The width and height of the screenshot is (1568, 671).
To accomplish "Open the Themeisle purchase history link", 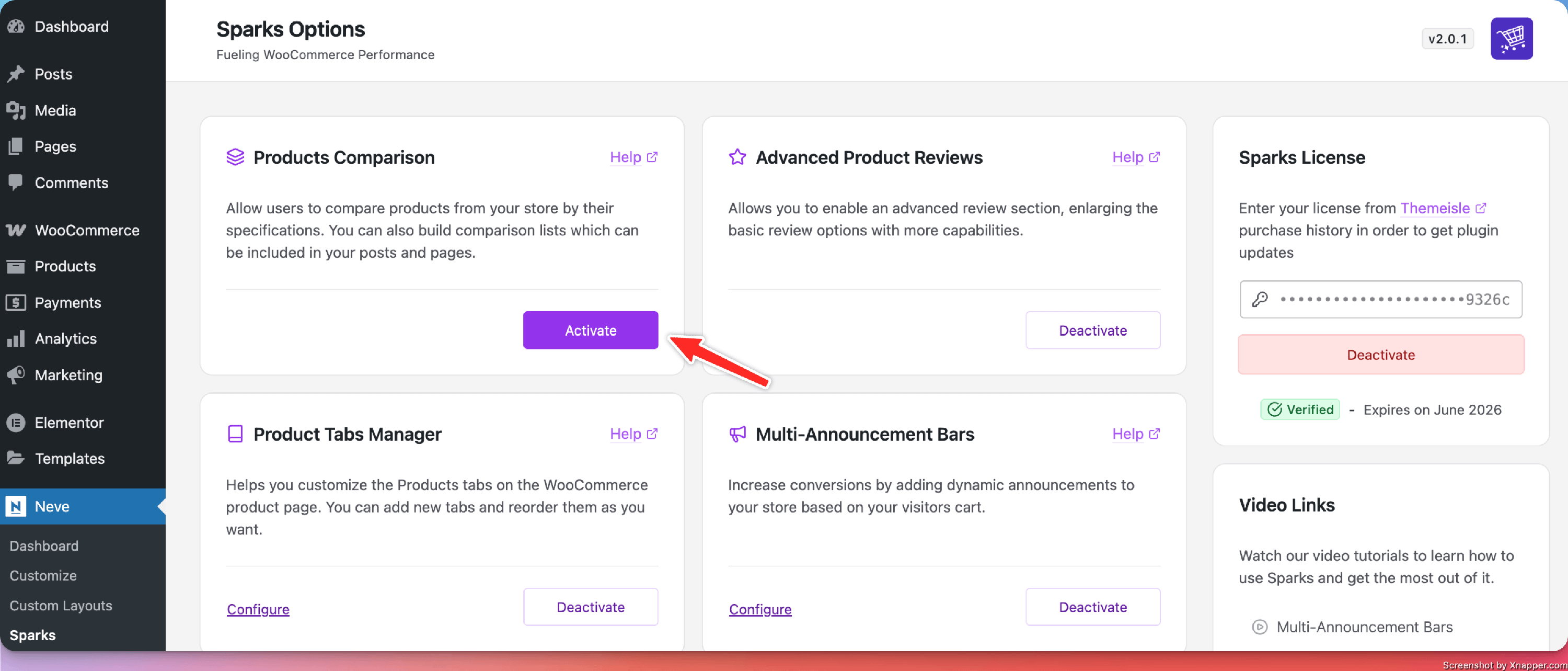I will (x=1435, y=208).
